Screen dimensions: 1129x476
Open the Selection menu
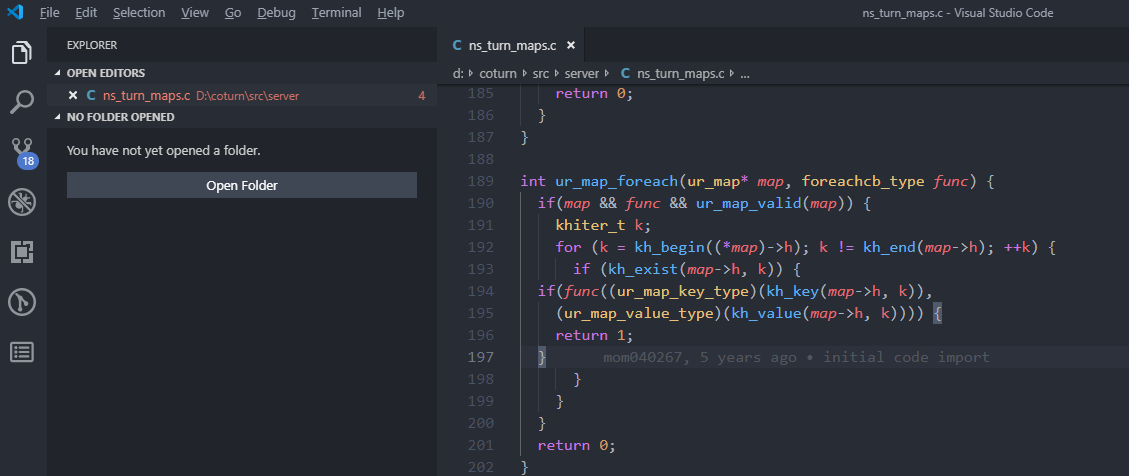tap(139, 12)
